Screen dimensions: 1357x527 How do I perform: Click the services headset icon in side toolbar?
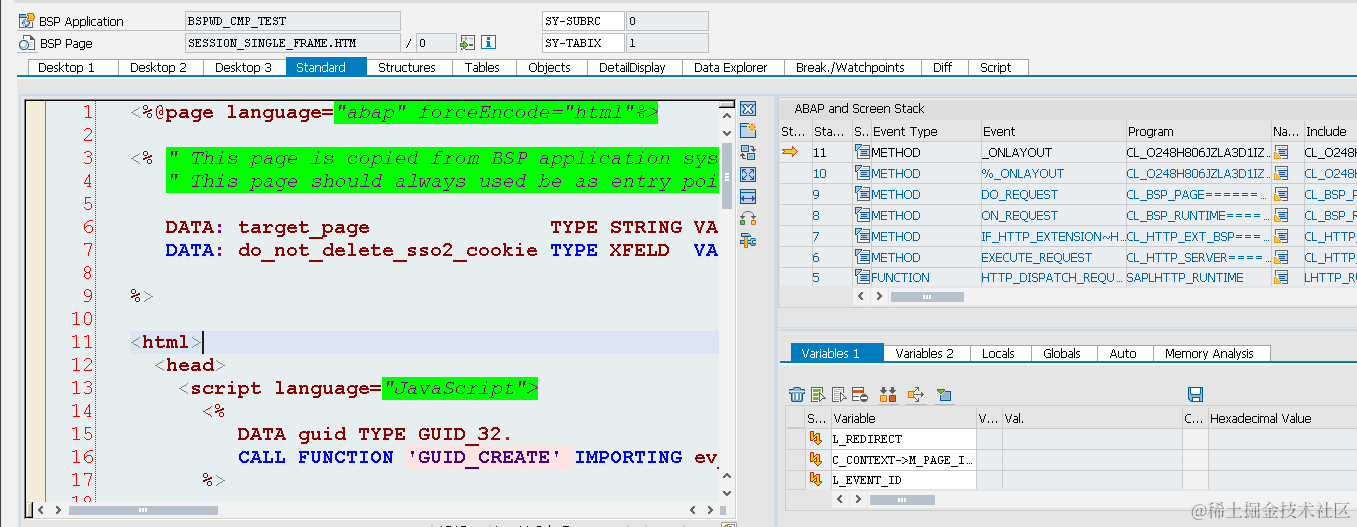(747, 218)
